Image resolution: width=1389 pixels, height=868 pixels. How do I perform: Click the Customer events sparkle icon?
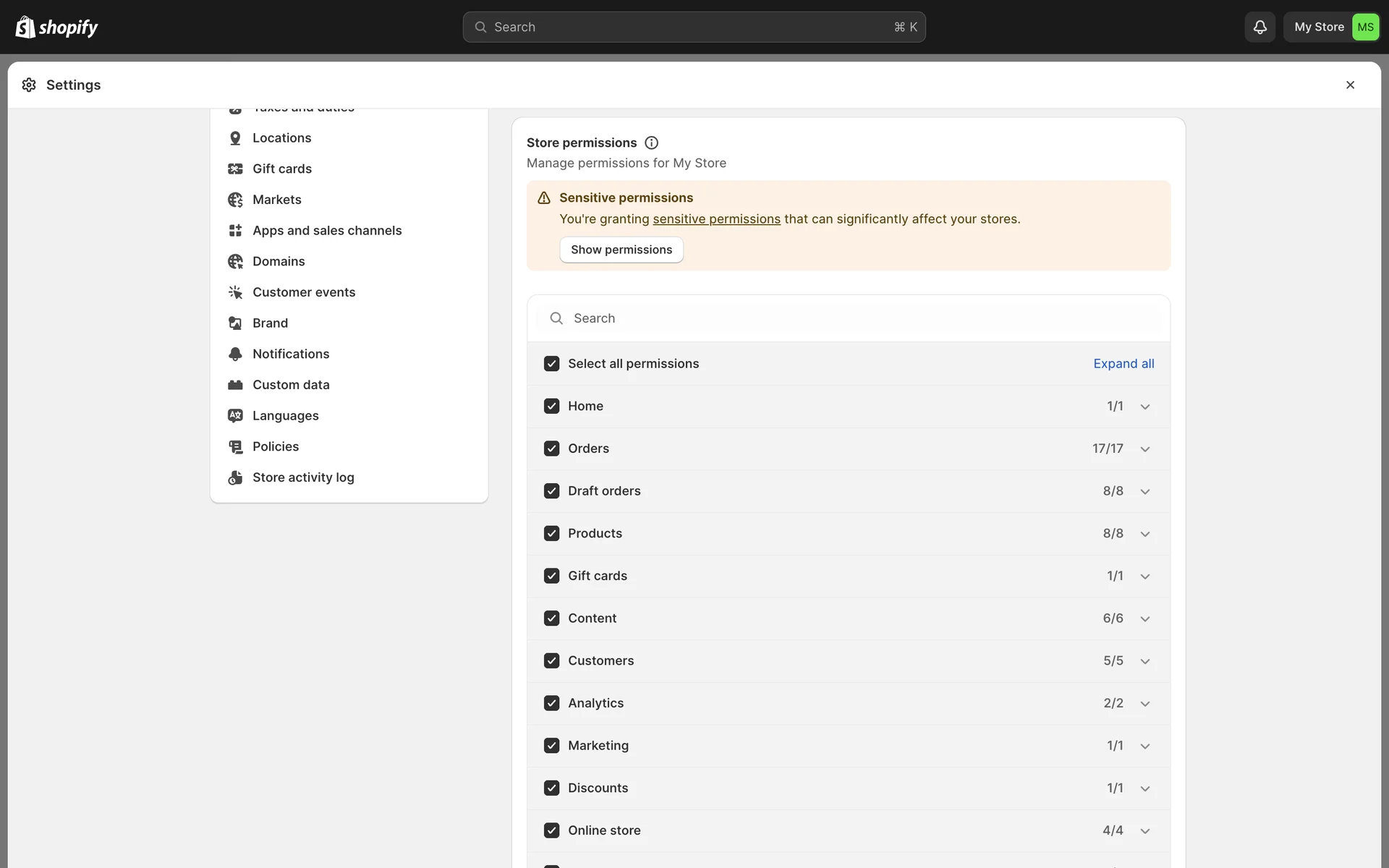click(235, 292)
